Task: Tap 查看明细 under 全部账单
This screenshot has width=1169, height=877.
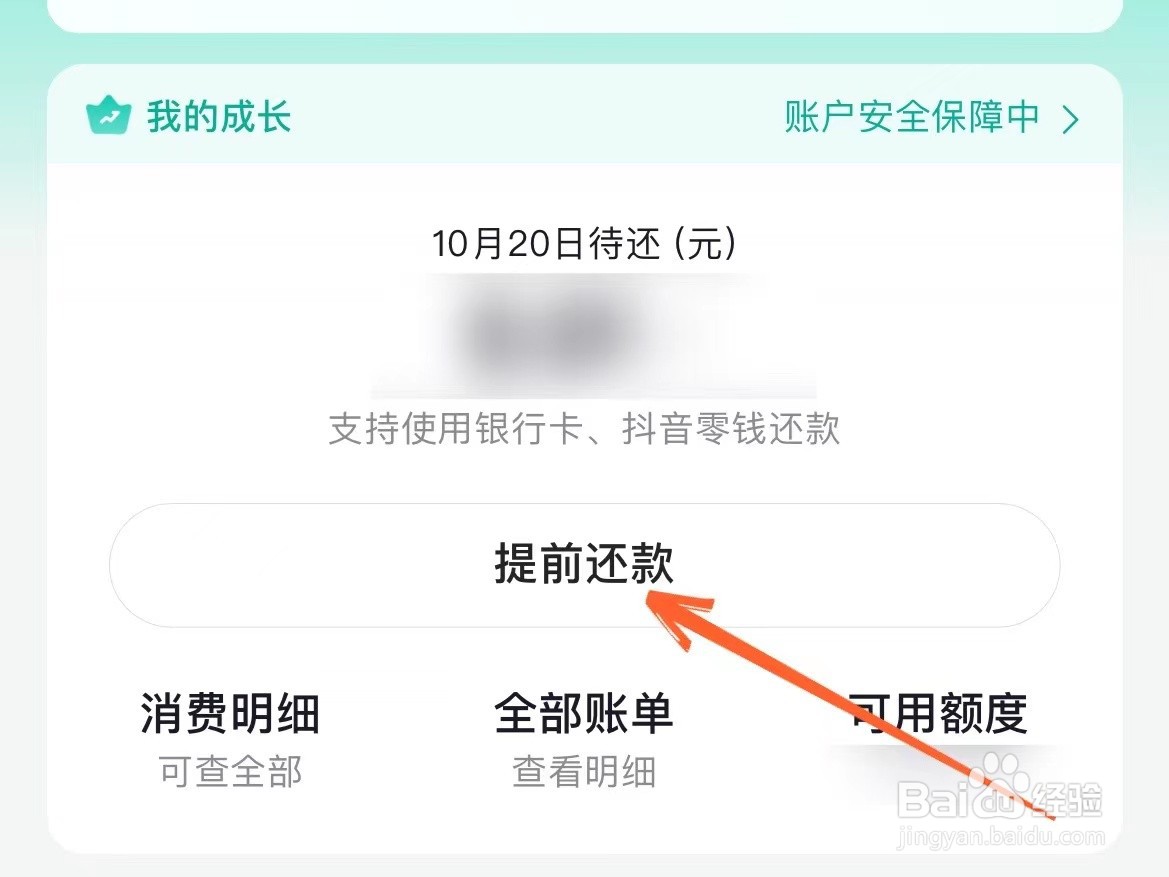Action: [584, 771]
